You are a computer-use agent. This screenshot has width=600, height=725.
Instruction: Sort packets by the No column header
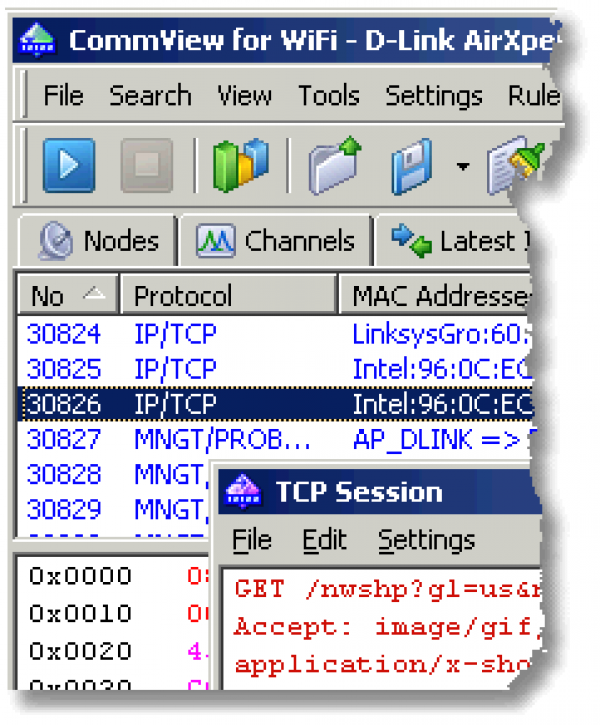(67, 295)
